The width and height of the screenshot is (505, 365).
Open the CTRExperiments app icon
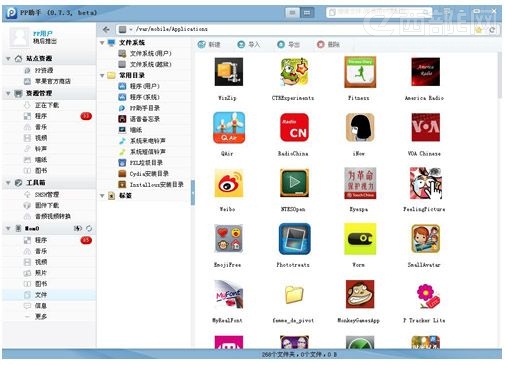[294, 72]
